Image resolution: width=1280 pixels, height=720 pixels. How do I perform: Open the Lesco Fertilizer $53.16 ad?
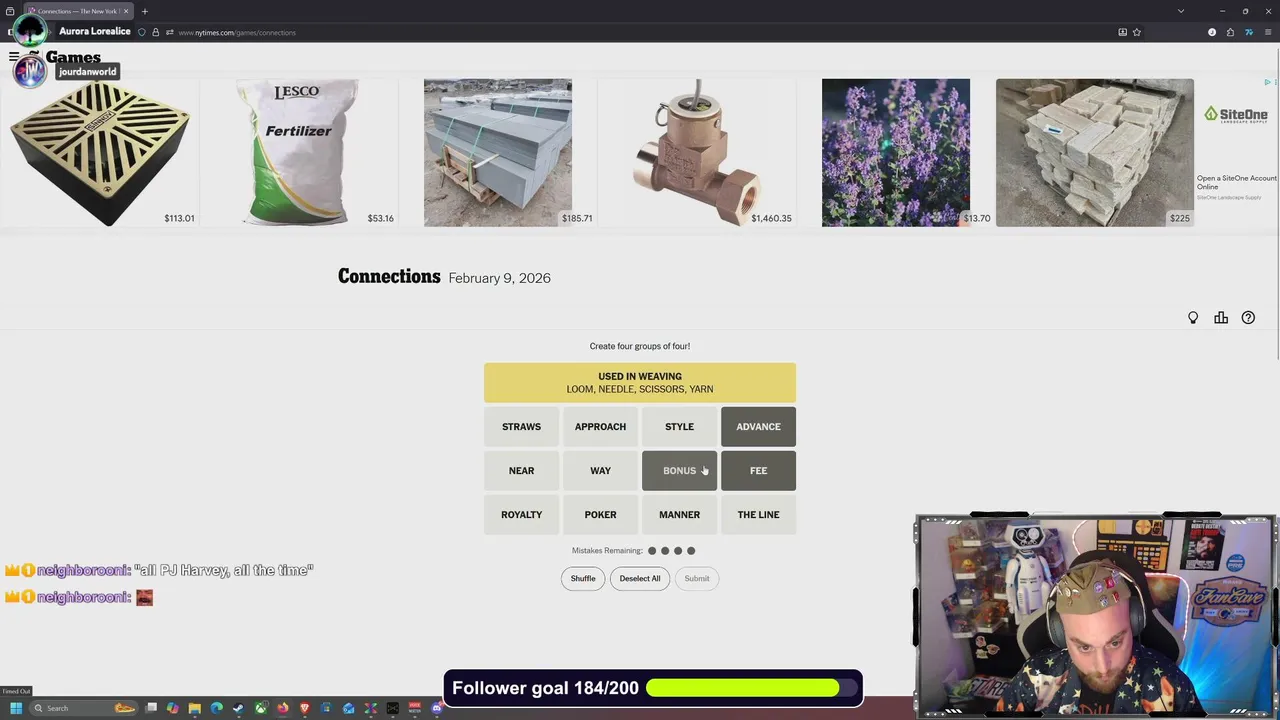tap(298, 153)
